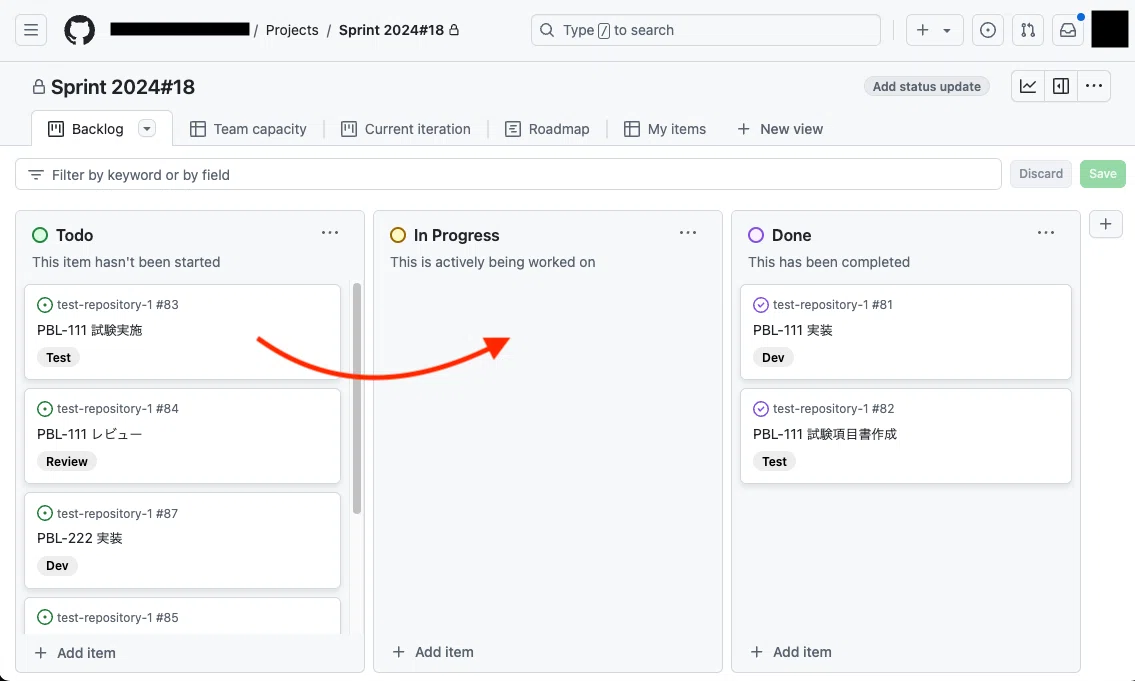Click the green Todo status circle
The height and width of the screenshot is (681, 1135).
pyautogui.click(x=40, y=235)
